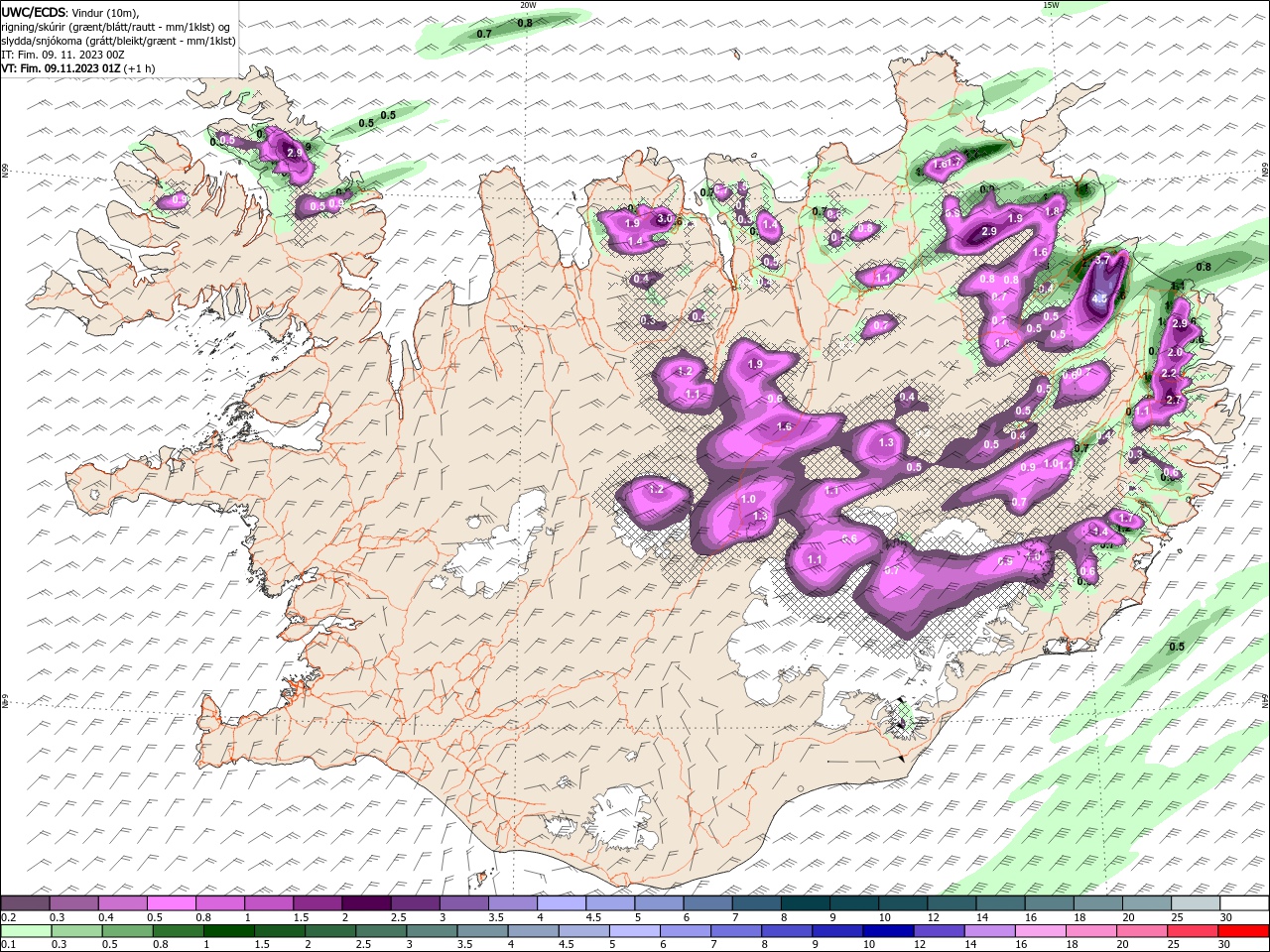This screenshot has height=952, width=1270.
Task: Select the bright red 30 swatch, bottom row
Action: coord(1241,931)
